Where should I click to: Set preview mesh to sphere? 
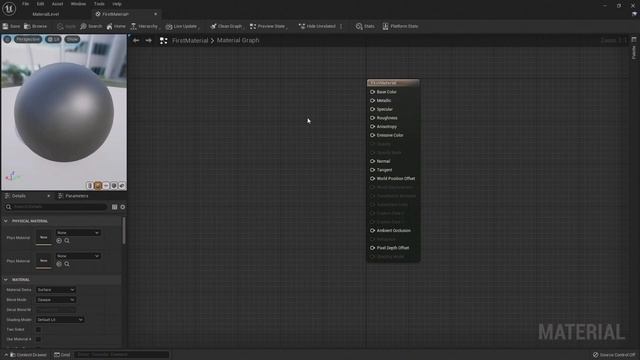(98, 186)
